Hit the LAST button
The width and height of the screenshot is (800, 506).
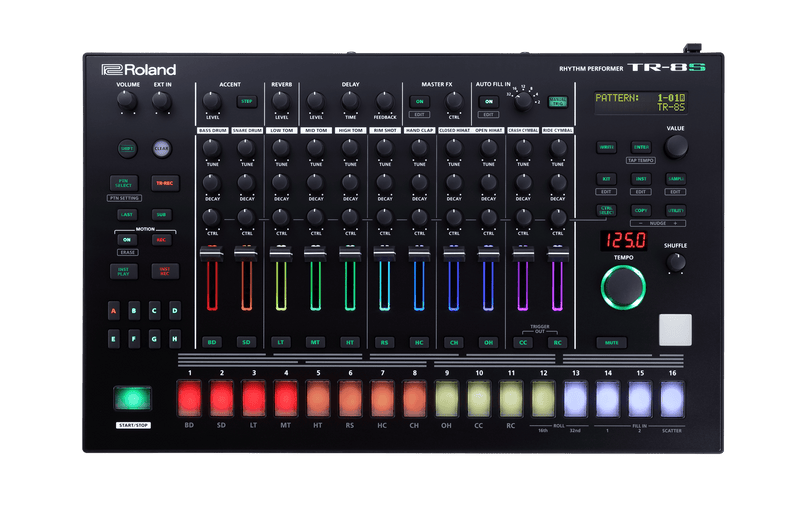point(127,215)
